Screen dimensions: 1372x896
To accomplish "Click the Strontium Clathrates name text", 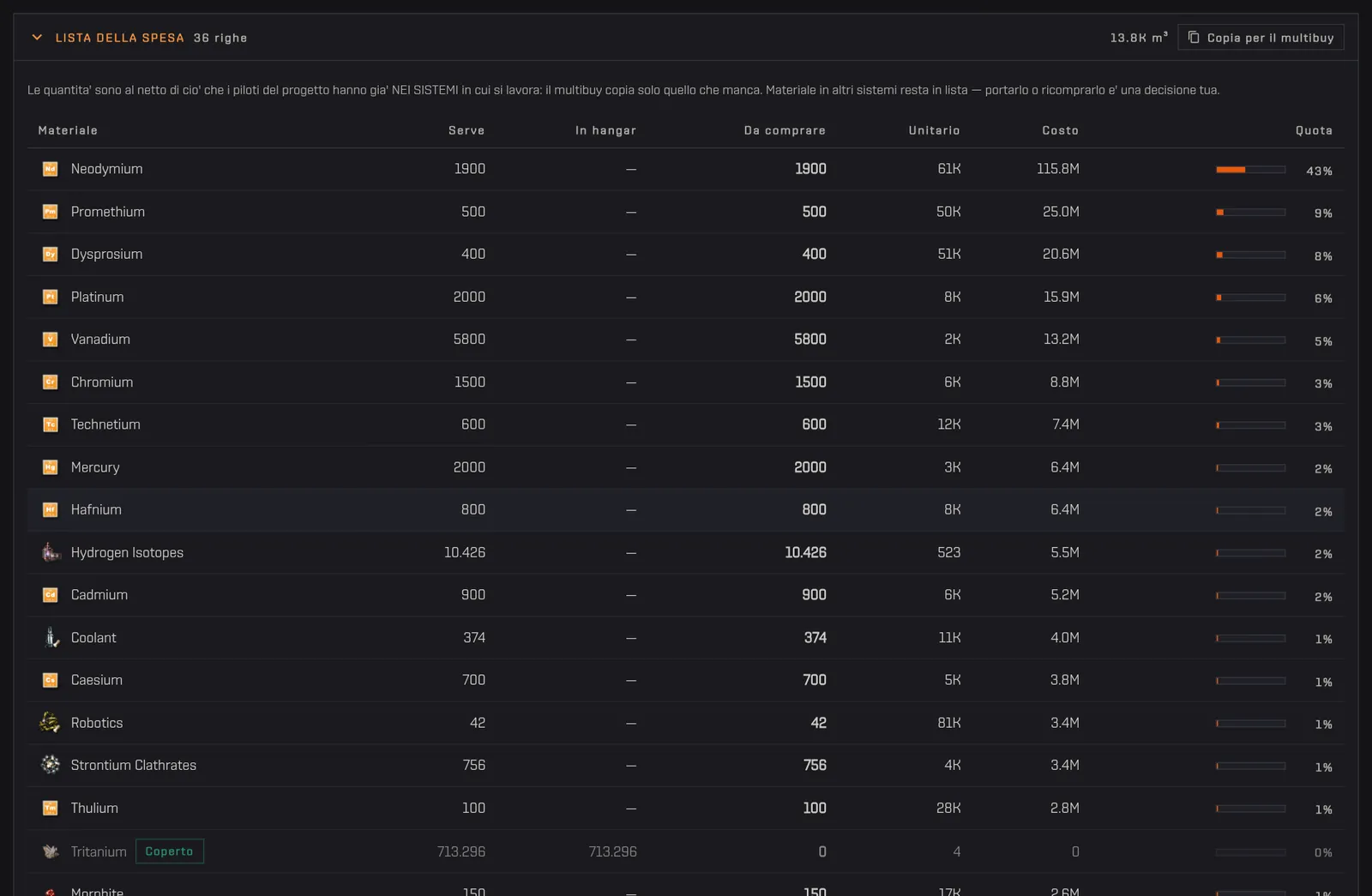I will pos(134,765).
